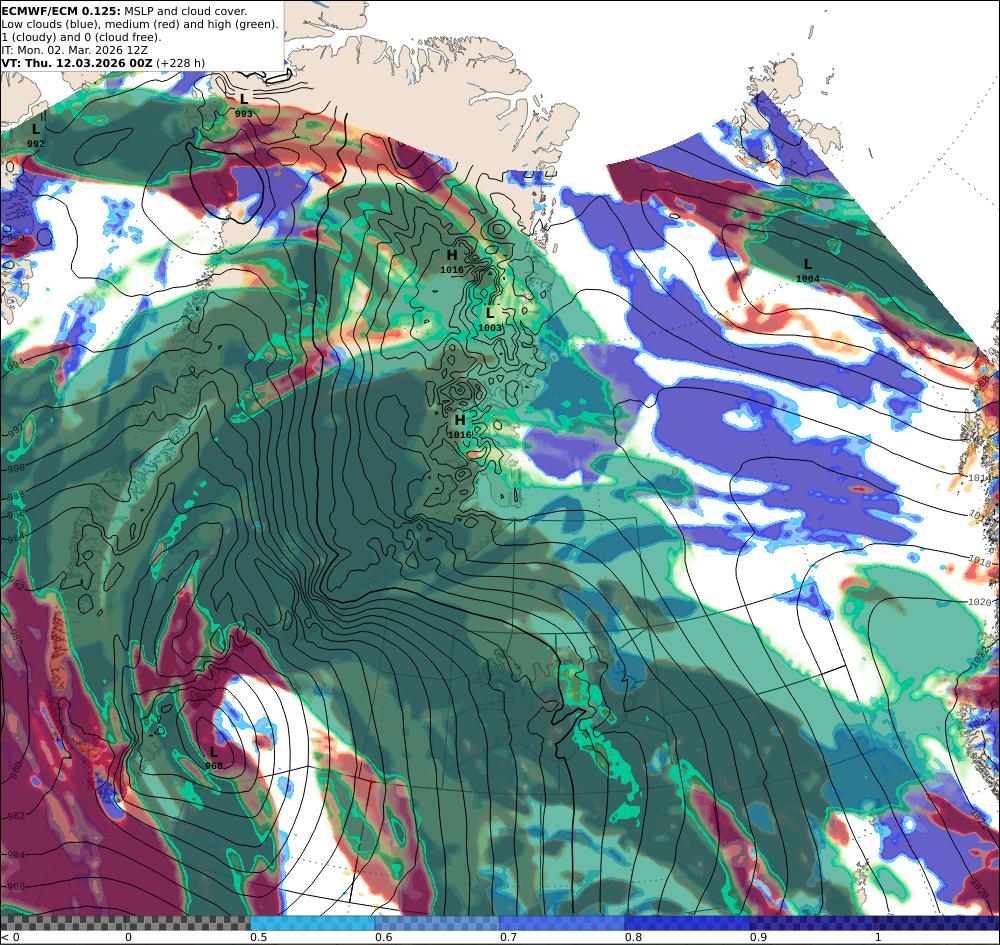Select the H 1016 marker just above L 1003
This screenshot has width=1000, height=945.
coord(452,261)
